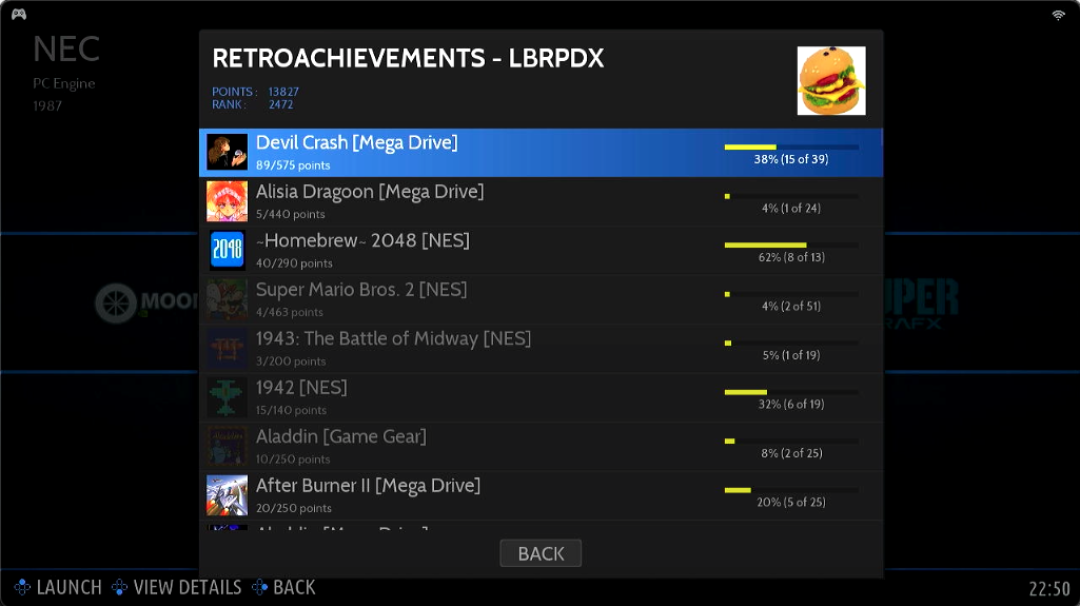Click the 1942 NES game icon
The width and height of the screenshot is (1080, 606).
[x=227, y=397]
